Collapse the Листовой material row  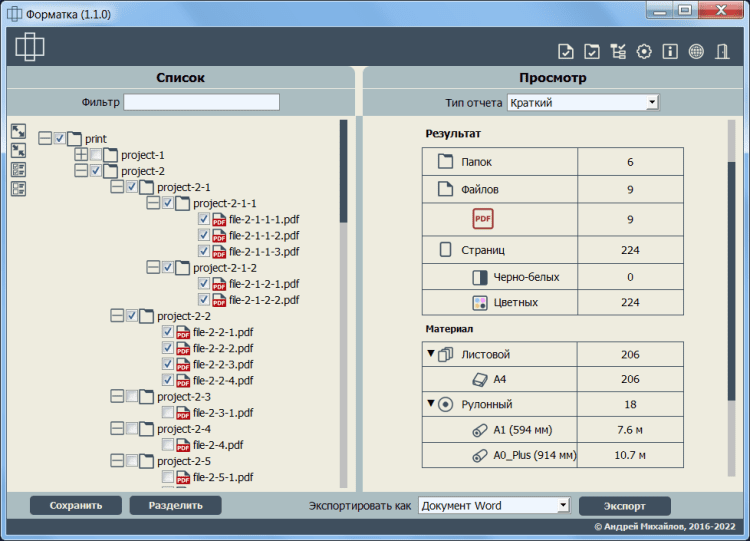tap(431, 354)
